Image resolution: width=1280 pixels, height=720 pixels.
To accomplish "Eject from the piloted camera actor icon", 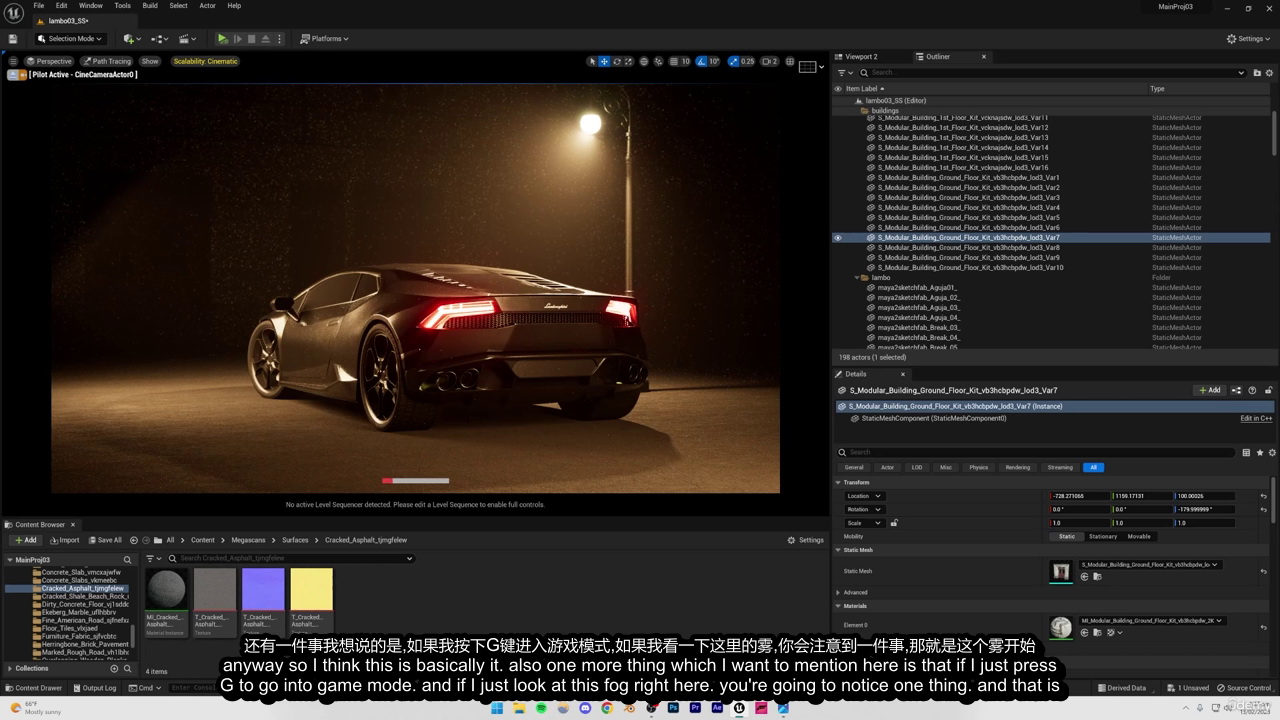I will click(13, 75).
